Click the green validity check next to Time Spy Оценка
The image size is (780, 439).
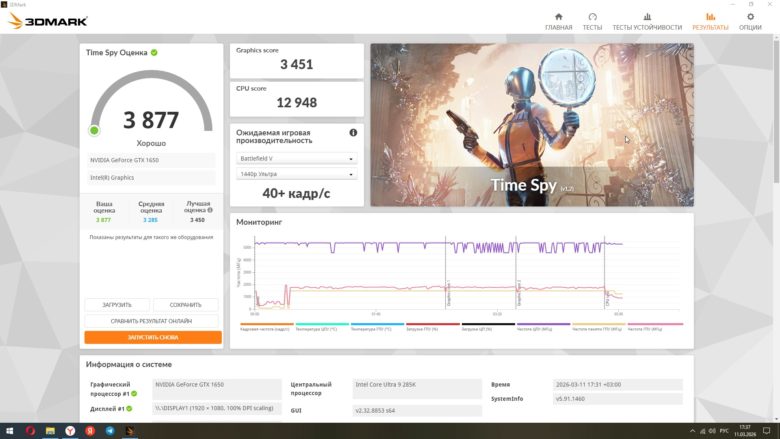click(154, 53)
